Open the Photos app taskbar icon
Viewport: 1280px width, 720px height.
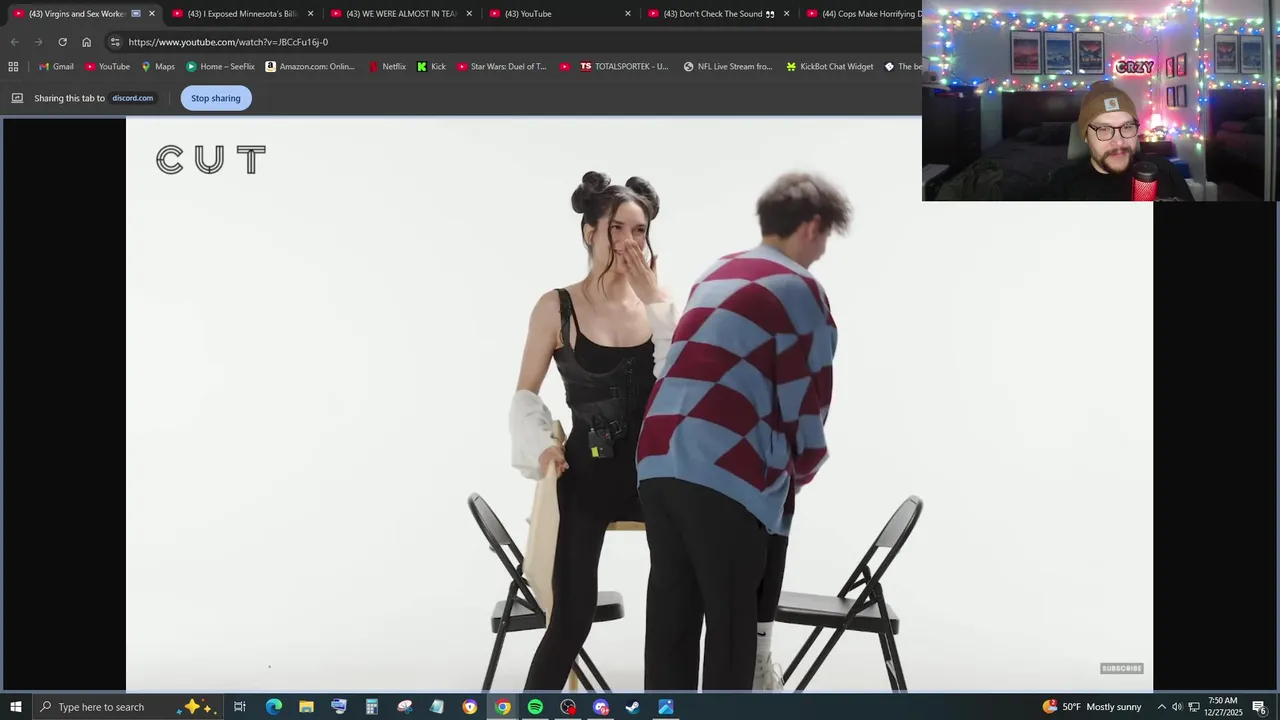pos(666,707)
